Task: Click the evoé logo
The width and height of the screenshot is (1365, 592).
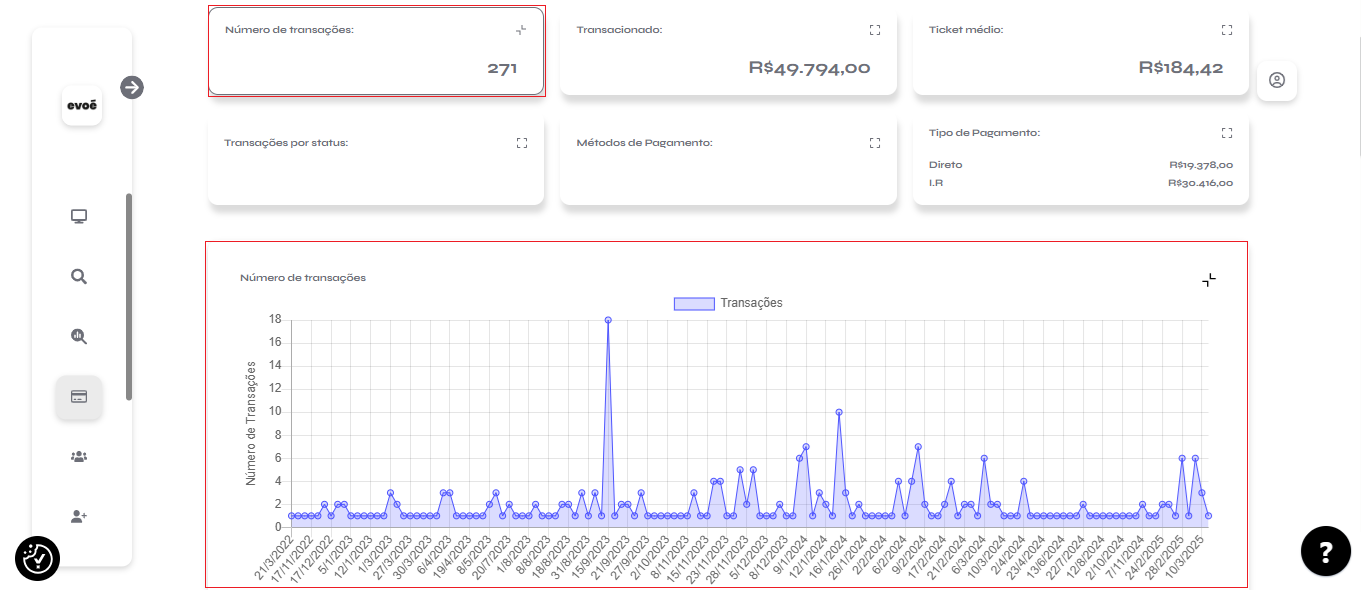Action: pyautogui.click(x=82, y=106)
